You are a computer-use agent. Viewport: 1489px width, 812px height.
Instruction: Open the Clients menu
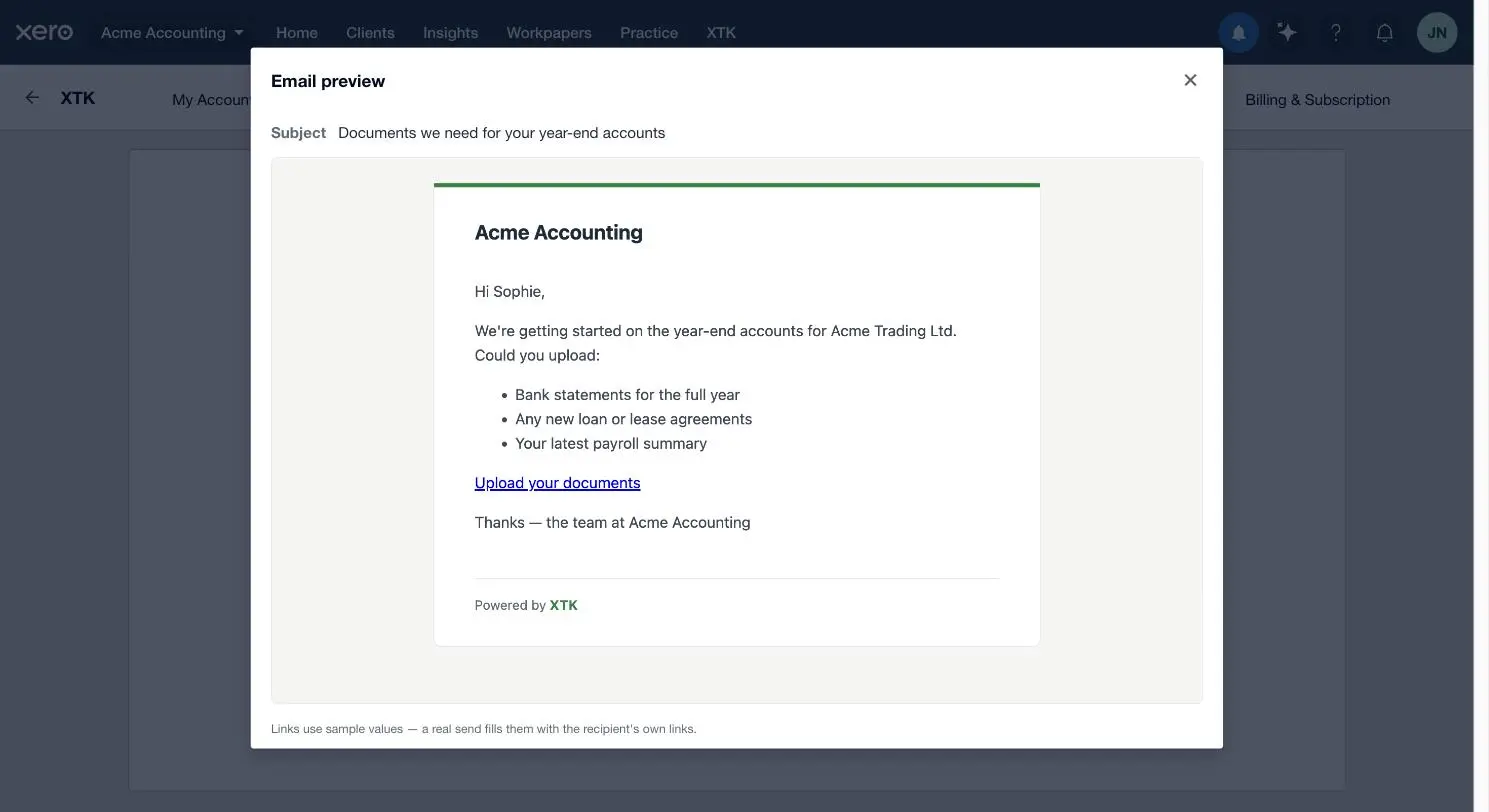(370, 32)
